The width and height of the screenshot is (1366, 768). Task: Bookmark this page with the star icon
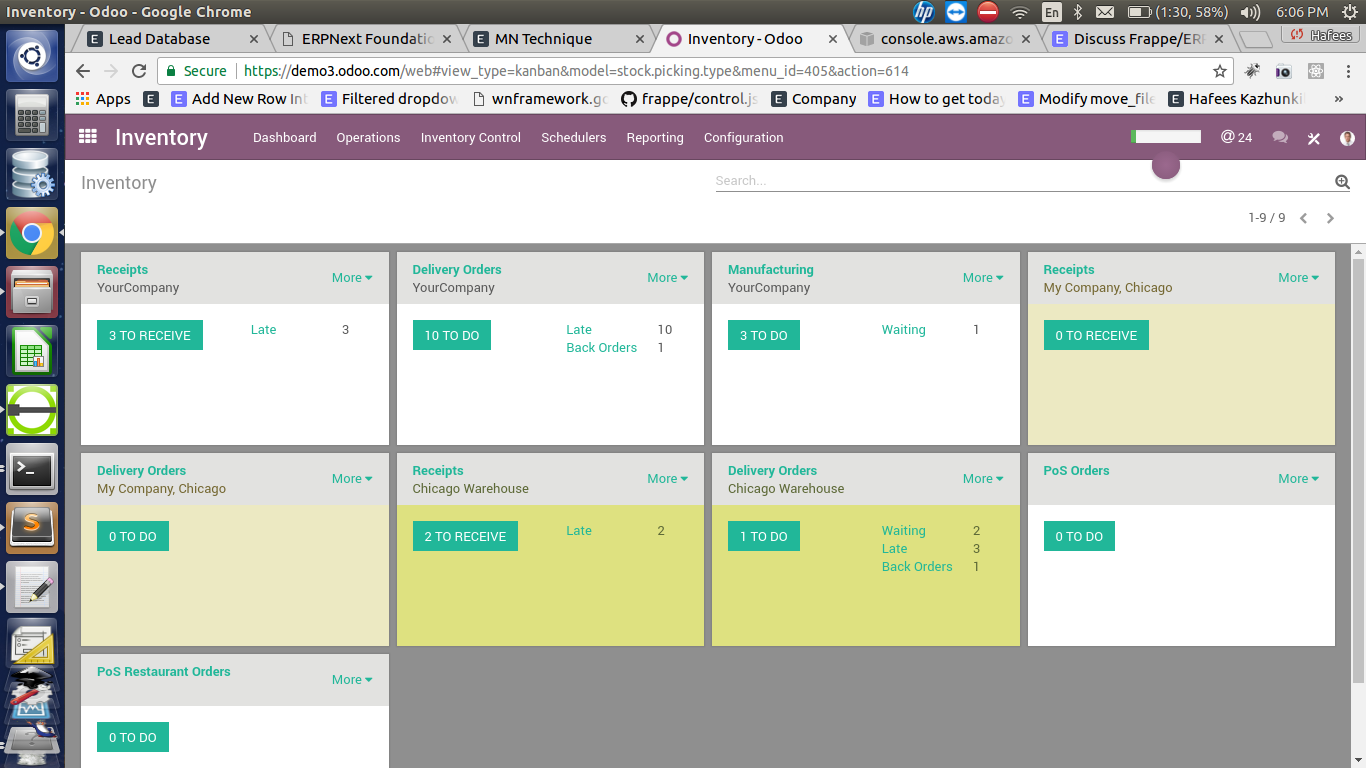1220,71
